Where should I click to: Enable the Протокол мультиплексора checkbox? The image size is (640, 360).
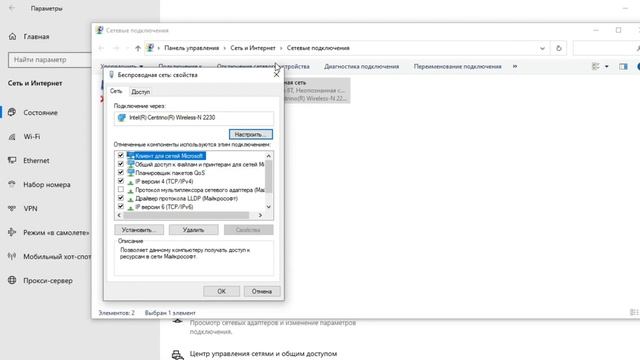[x=121, y=189]
